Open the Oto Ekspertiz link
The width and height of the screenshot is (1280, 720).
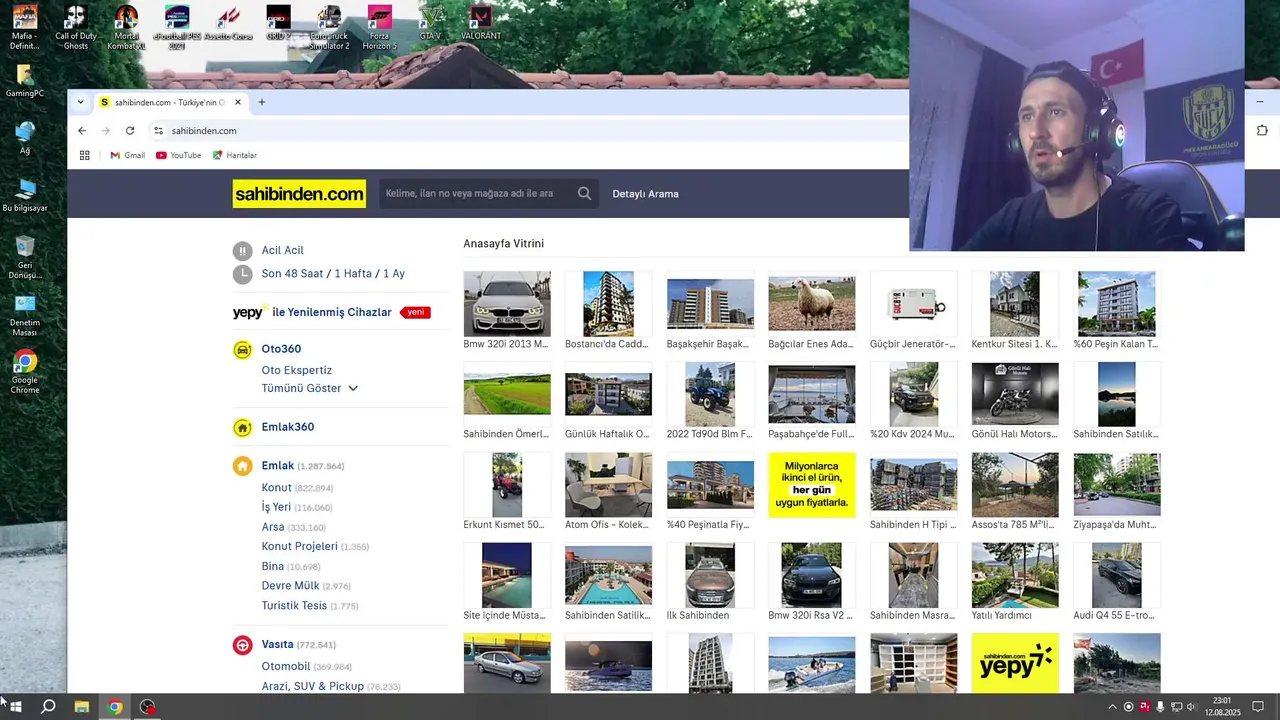point(296,370)
